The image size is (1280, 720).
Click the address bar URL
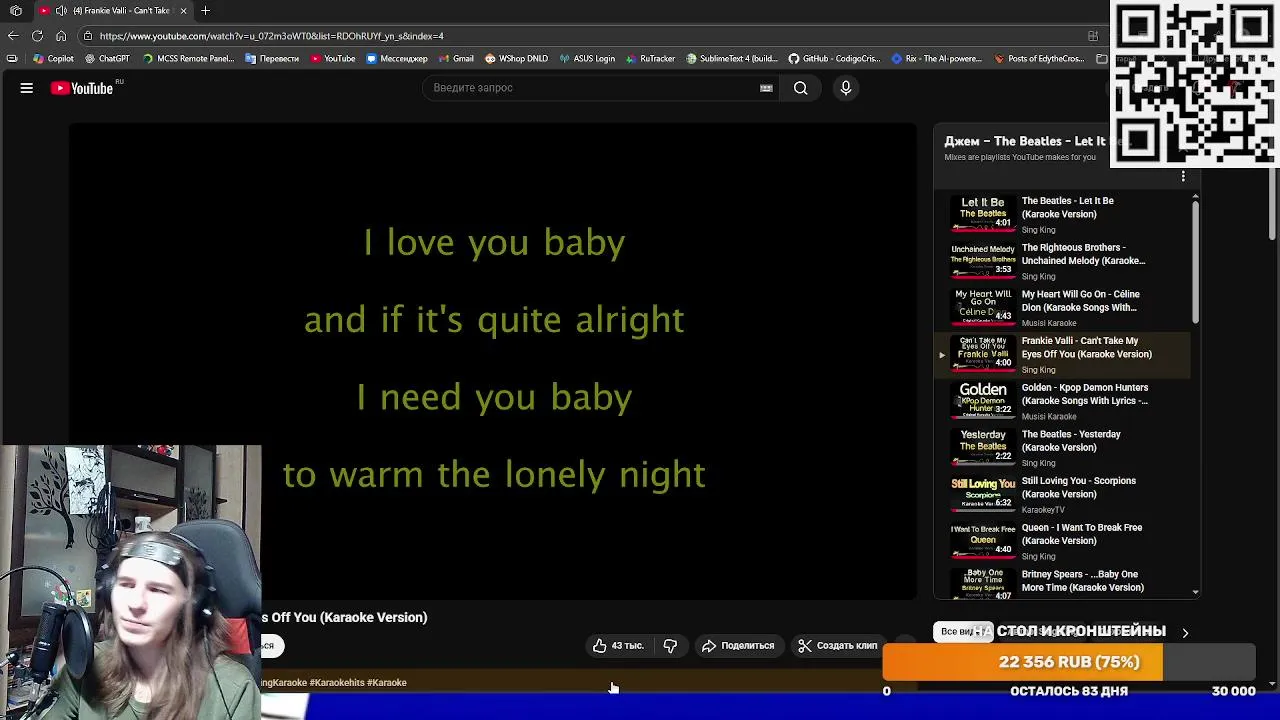[271, 36]
